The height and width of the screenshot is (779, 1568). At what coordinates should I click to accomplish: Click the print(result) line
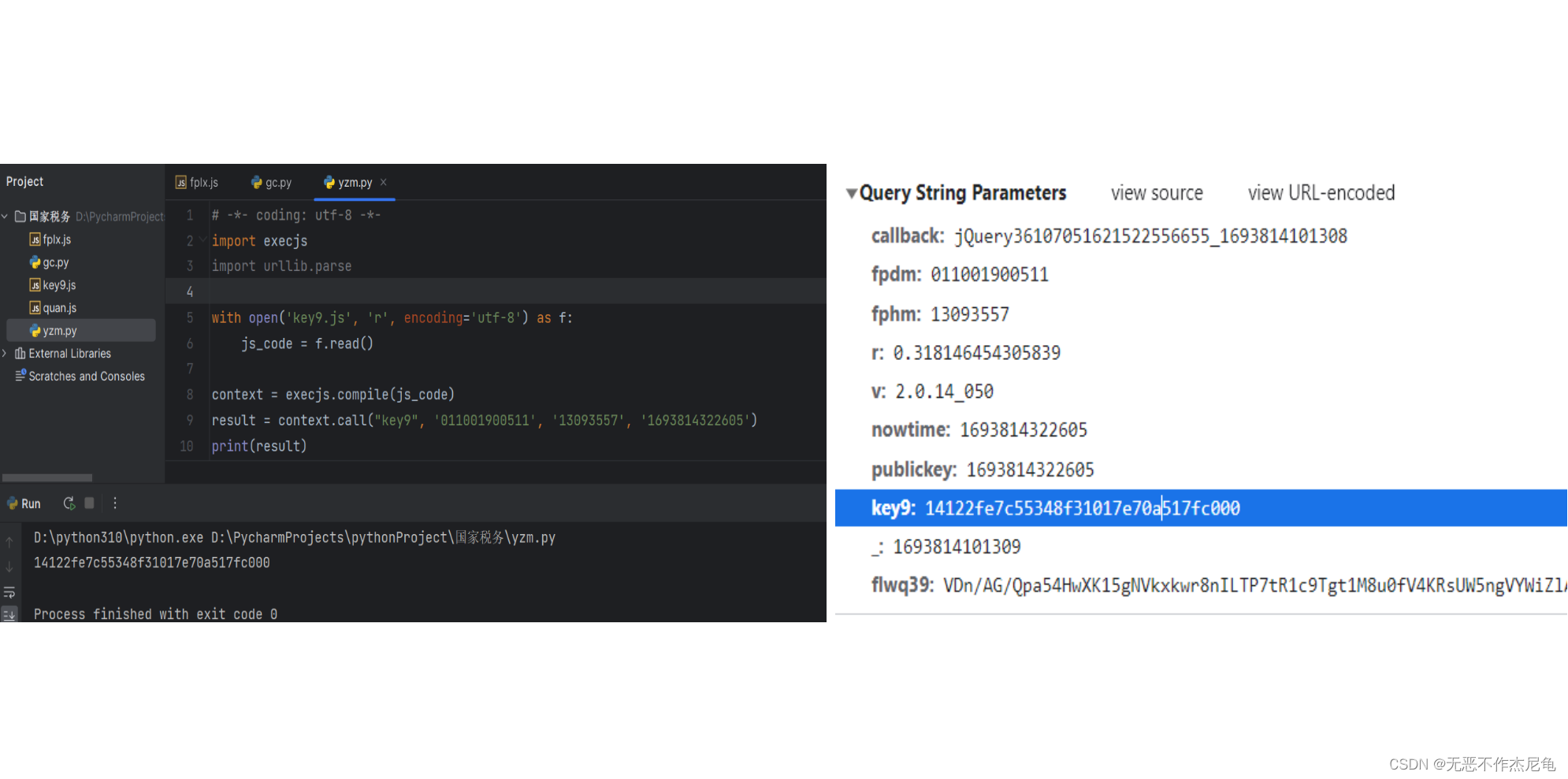[x=258, y=447]
